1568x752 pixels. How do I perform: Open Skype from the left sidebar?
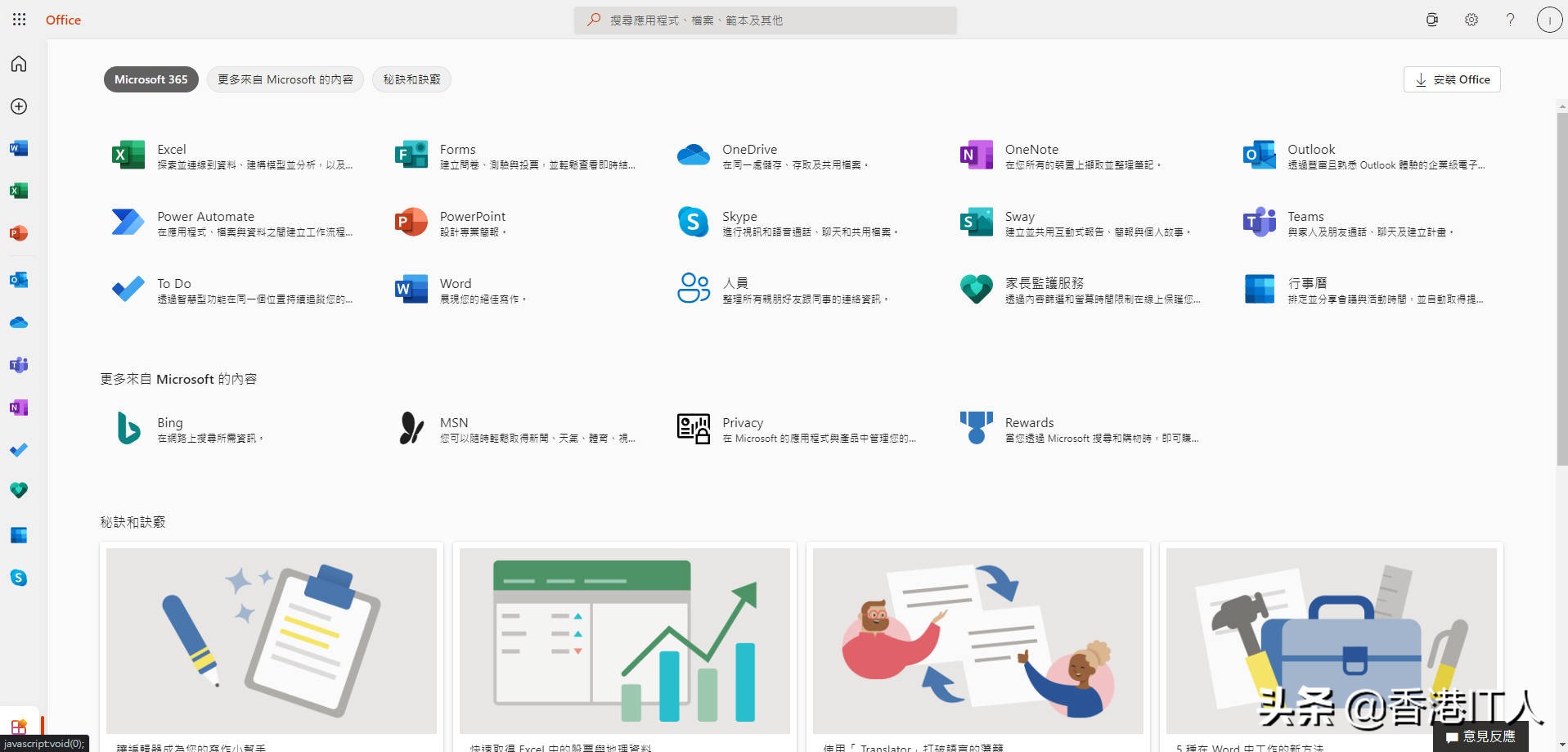click(19, 578)
